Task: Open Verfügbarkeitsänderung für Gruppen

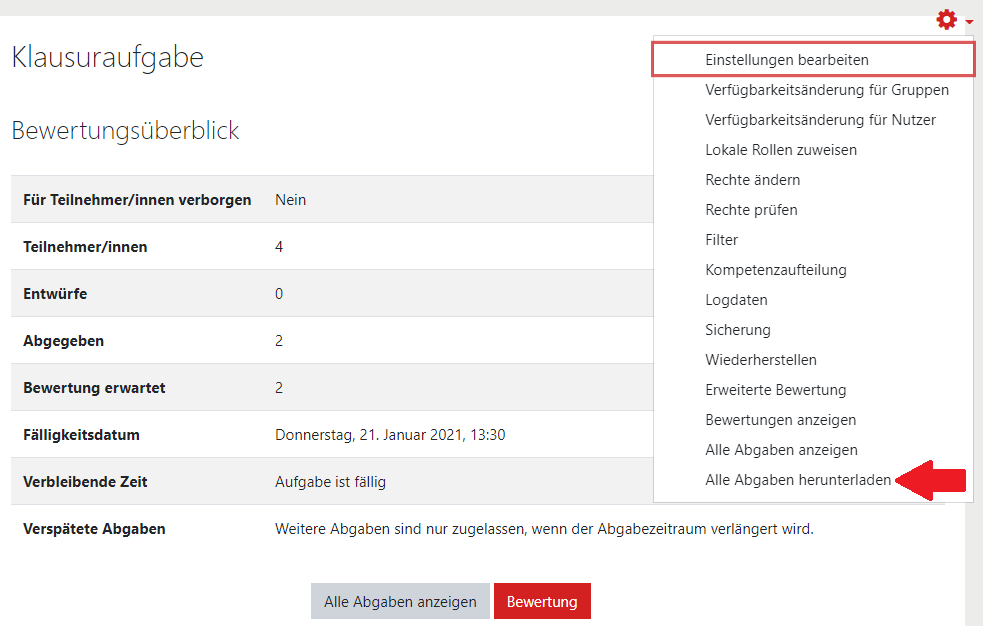Action: coord(814,90)
